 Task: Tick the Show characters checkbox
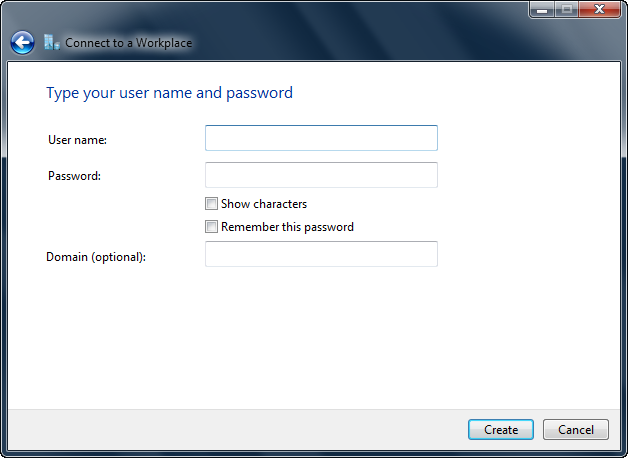[211, 204]
